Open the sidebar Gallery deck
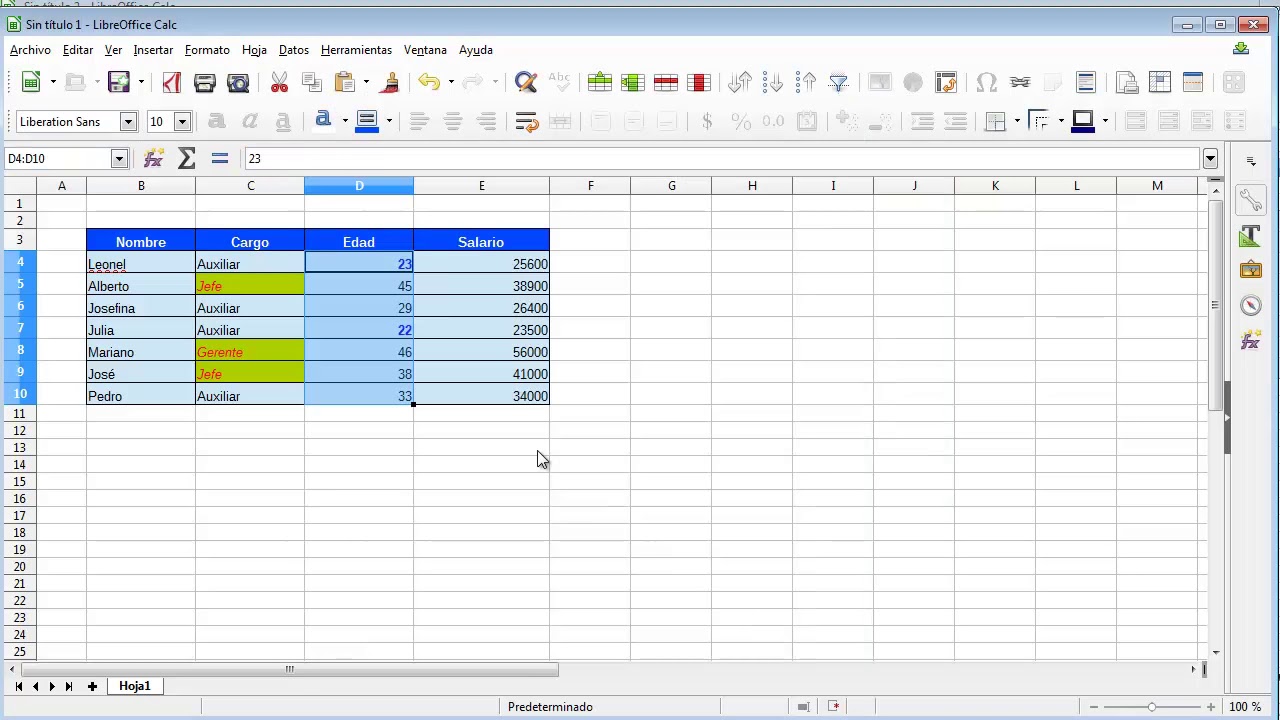This screenshot has height=720, width=1280. (x=1251, y=270)
